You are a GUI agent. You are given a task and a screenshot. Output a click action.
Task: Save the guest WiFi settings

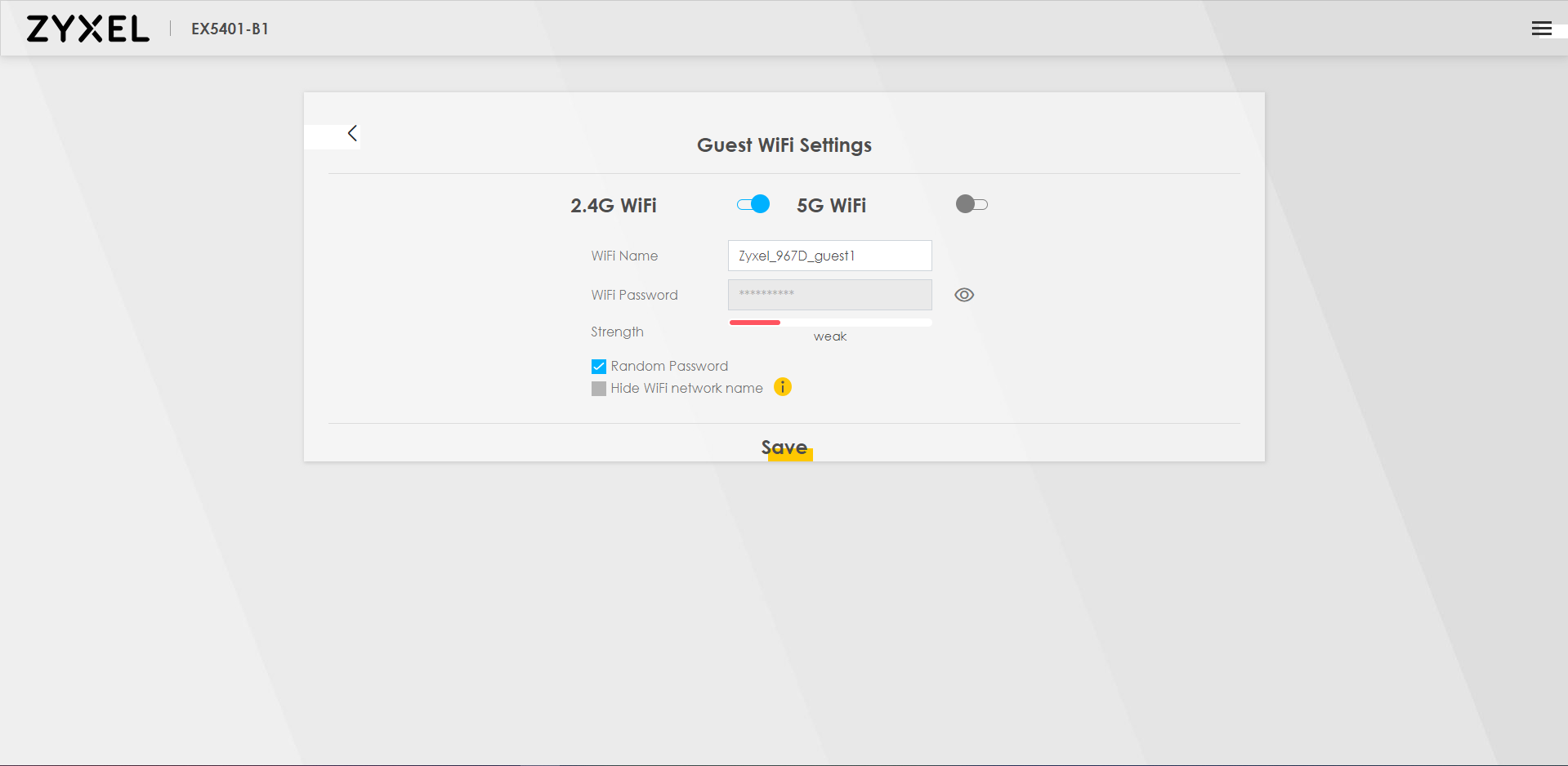[x=784, y=448]
